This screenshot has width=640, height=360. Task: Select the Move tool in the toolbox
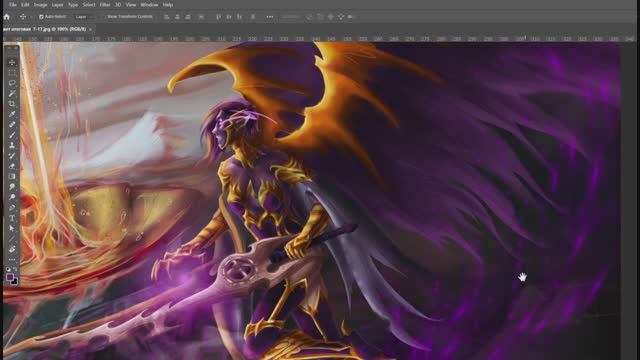pyautogui.click(x=12, y=62)
